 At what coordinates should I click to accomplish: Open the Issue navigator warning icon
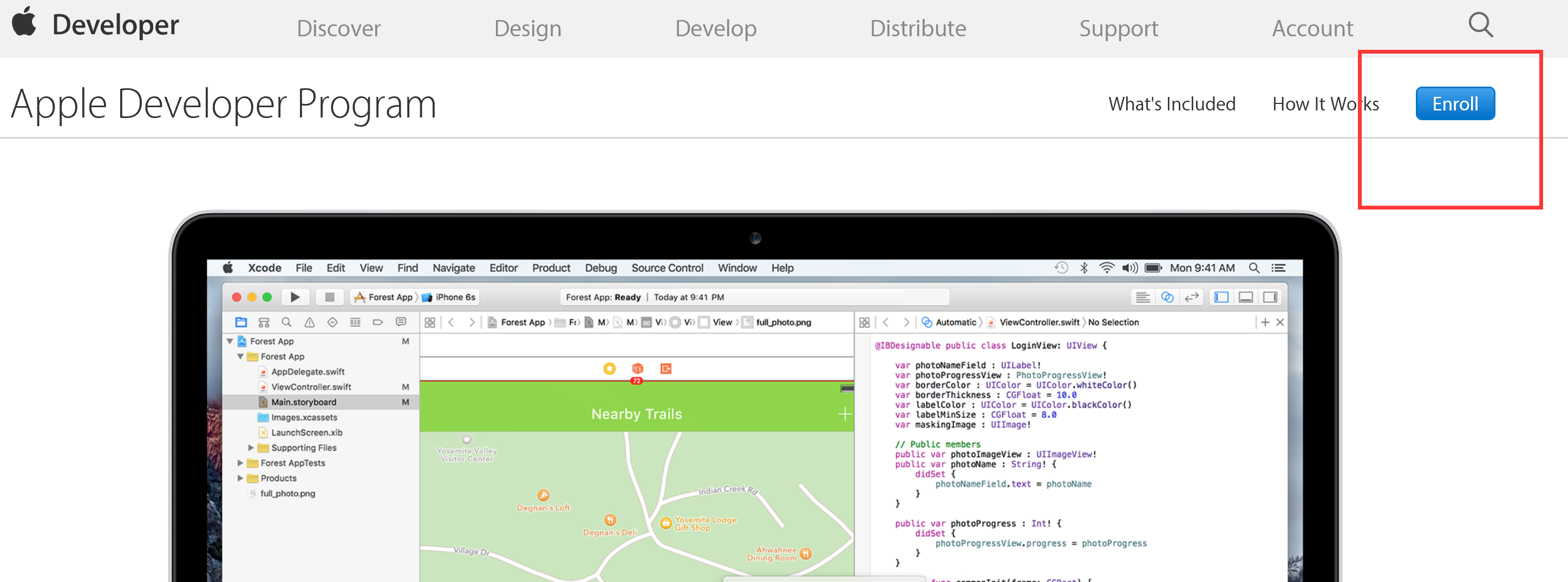click(309, 322)
